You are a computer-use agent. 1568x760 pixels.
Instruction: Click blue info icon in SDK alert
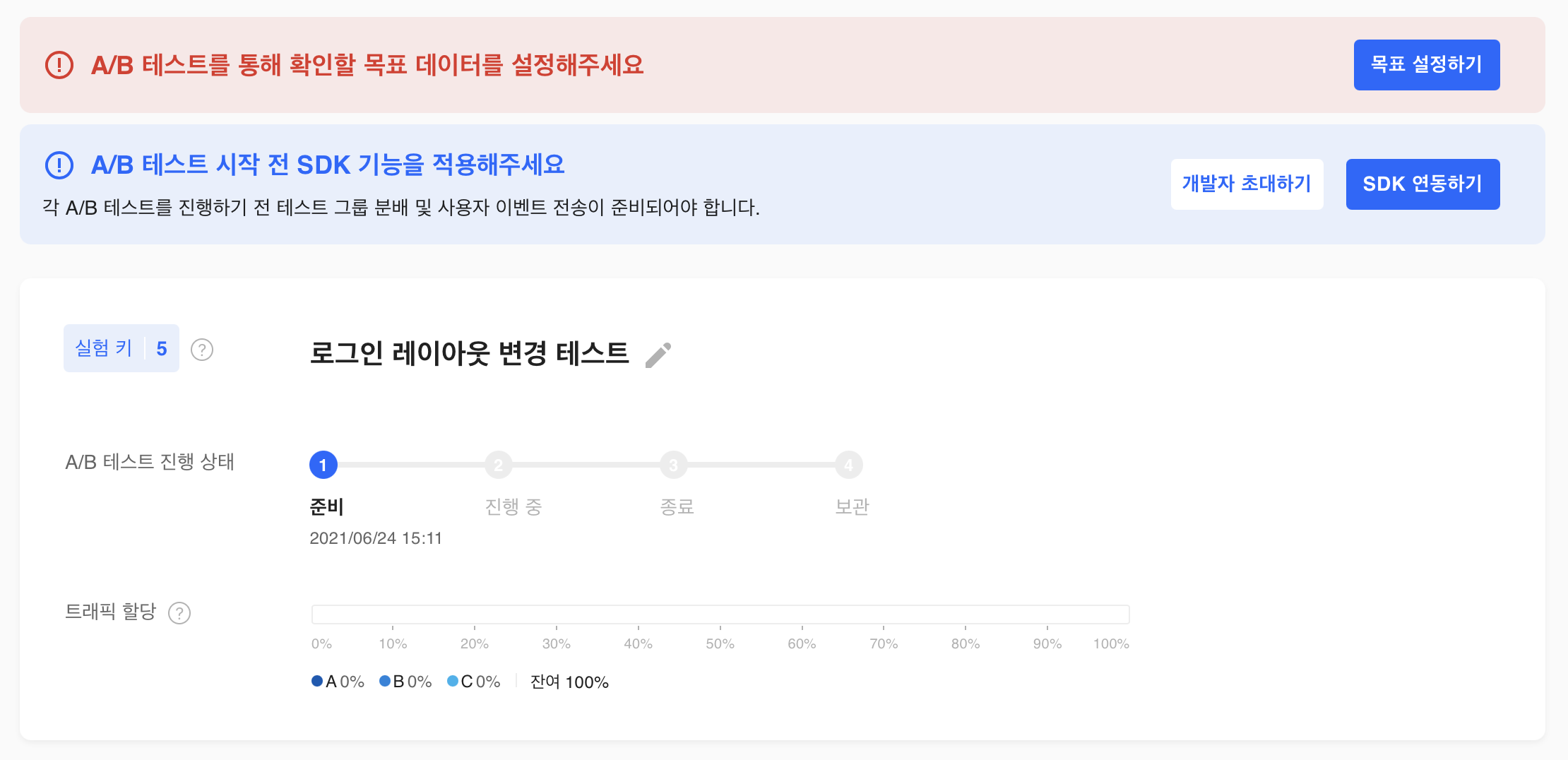(x=59, y=165)
